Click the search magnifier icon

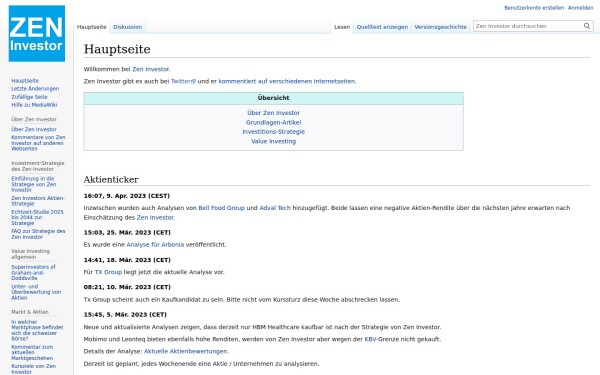tap(587, 26)
